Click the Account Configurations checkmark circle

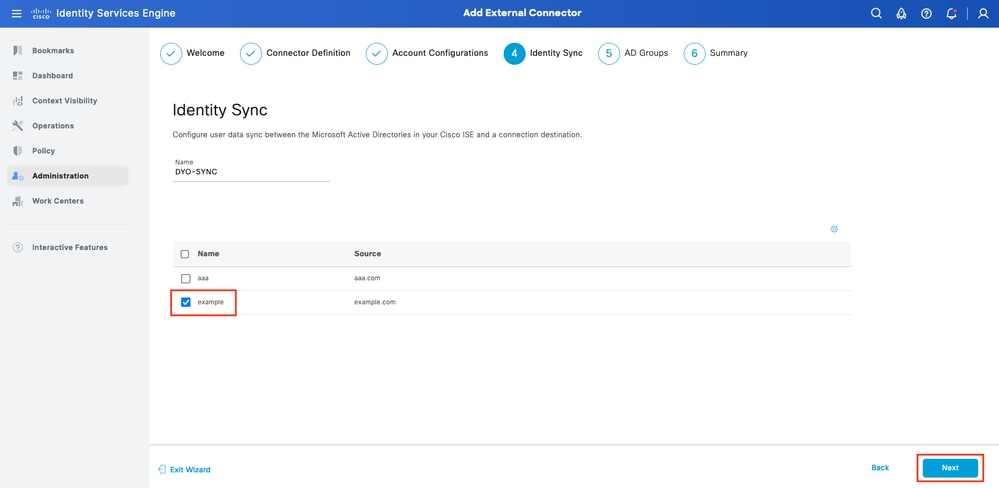point(377,54)
